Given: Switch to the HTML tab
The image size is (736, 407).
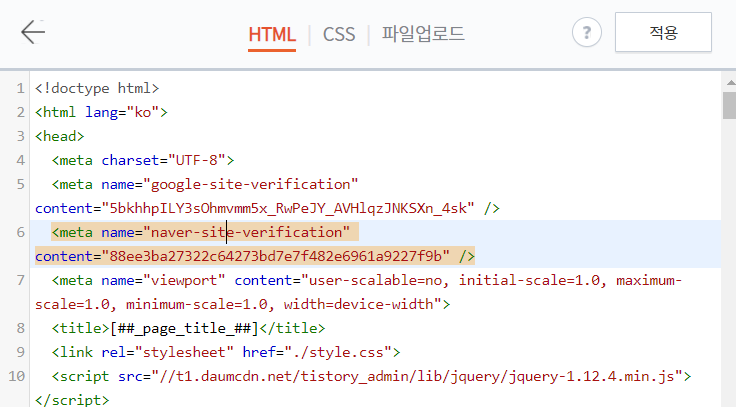Looking at the screenshot, I should [272, 34].
